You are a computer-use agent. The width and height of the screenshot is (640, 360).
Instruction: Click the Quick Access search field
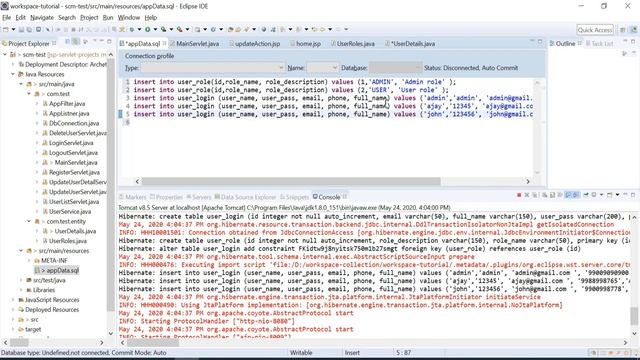[595, 29]
